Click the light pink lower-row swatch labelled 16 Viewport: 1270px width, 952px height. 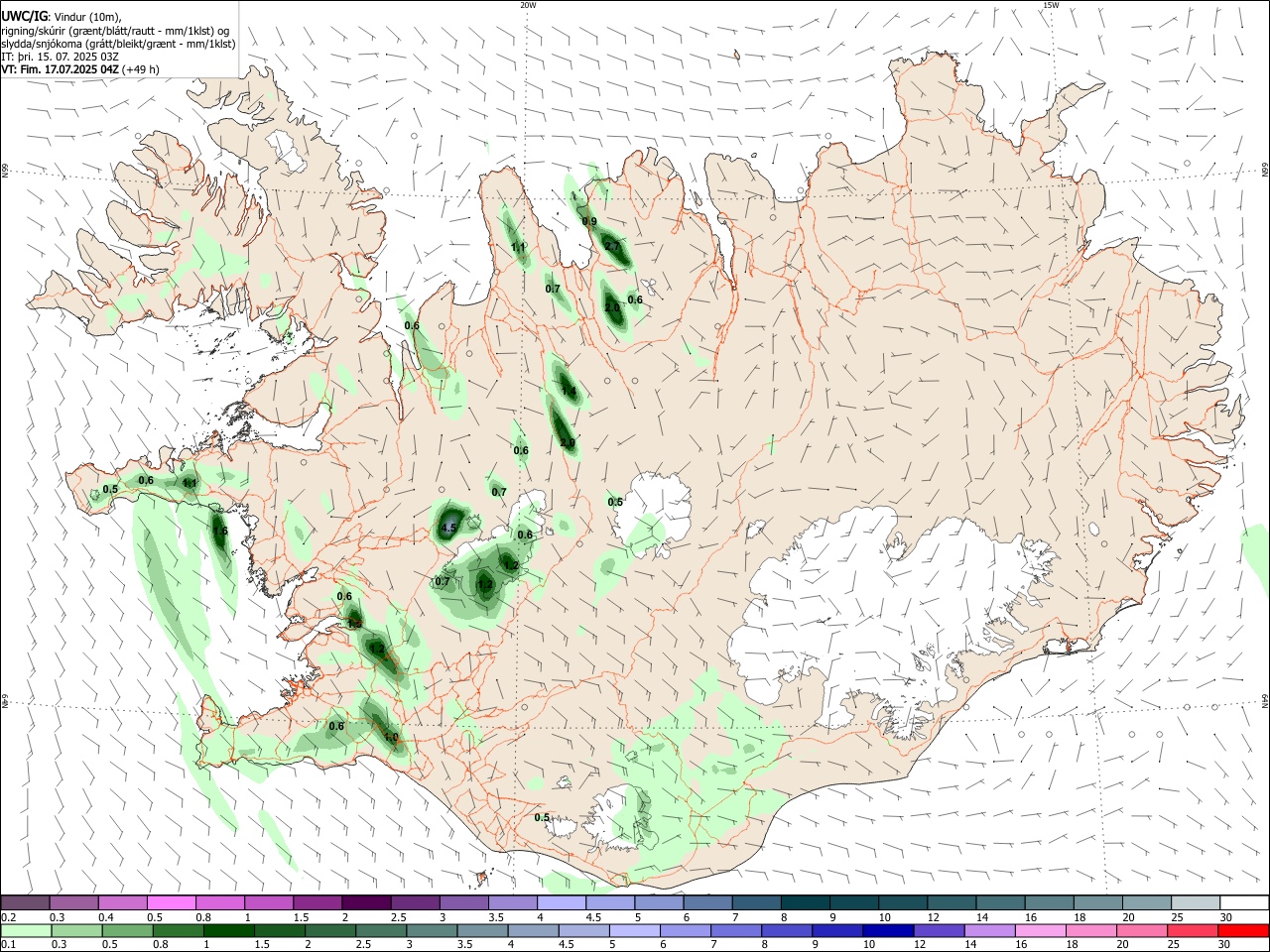[x=1041, y=930]
